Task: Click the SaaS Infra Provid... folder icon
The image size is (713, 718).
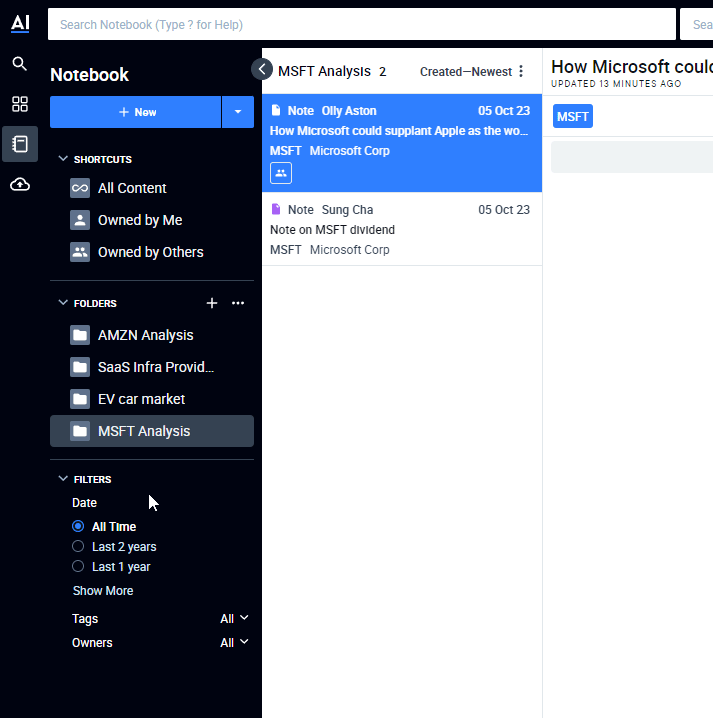Action: pos(80,367)
